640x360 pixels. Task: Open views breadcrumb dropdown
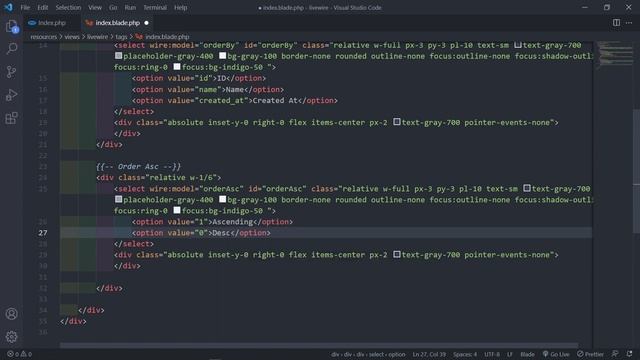[72, 37]
